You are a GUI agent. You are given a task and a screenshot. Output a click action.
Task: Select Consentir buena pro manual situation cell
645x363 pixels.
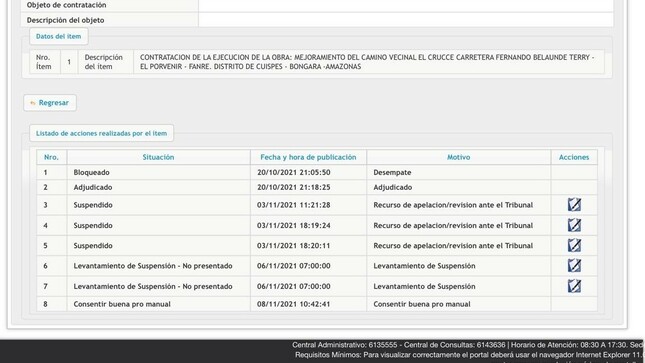click(x=158, y=304)
